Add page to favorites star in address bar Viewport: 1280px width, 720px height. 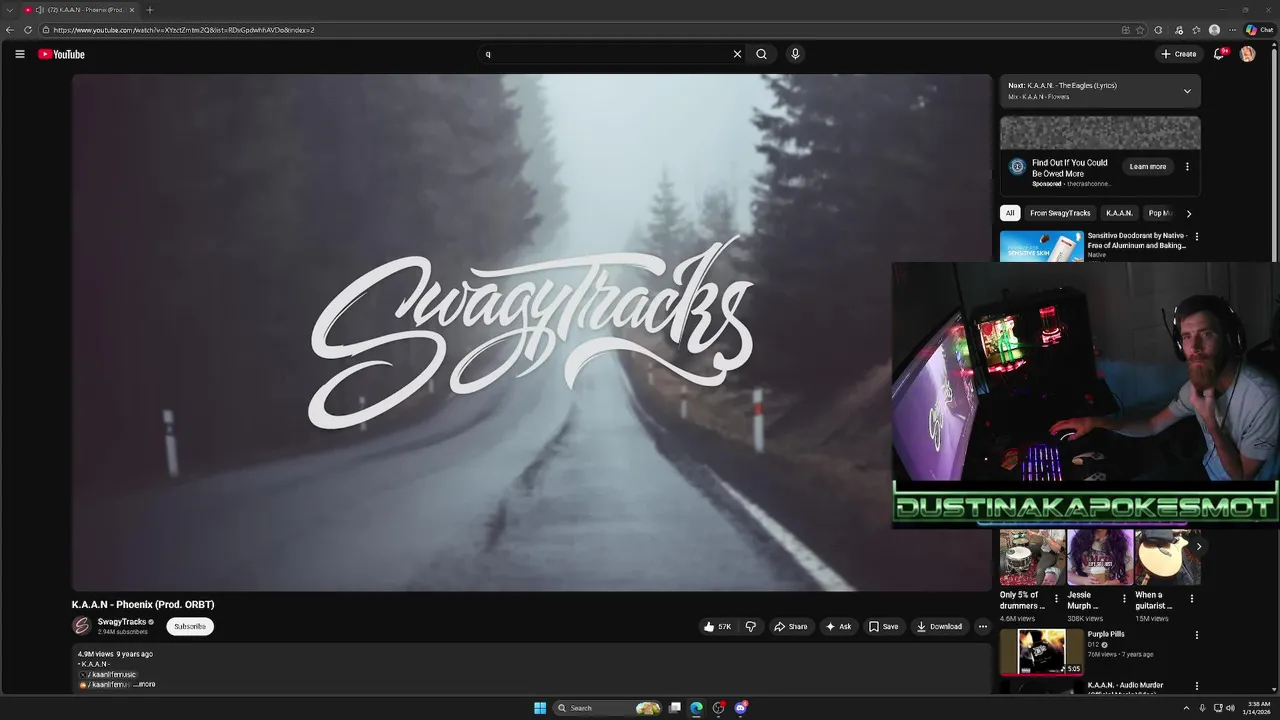click(1140, 30)
